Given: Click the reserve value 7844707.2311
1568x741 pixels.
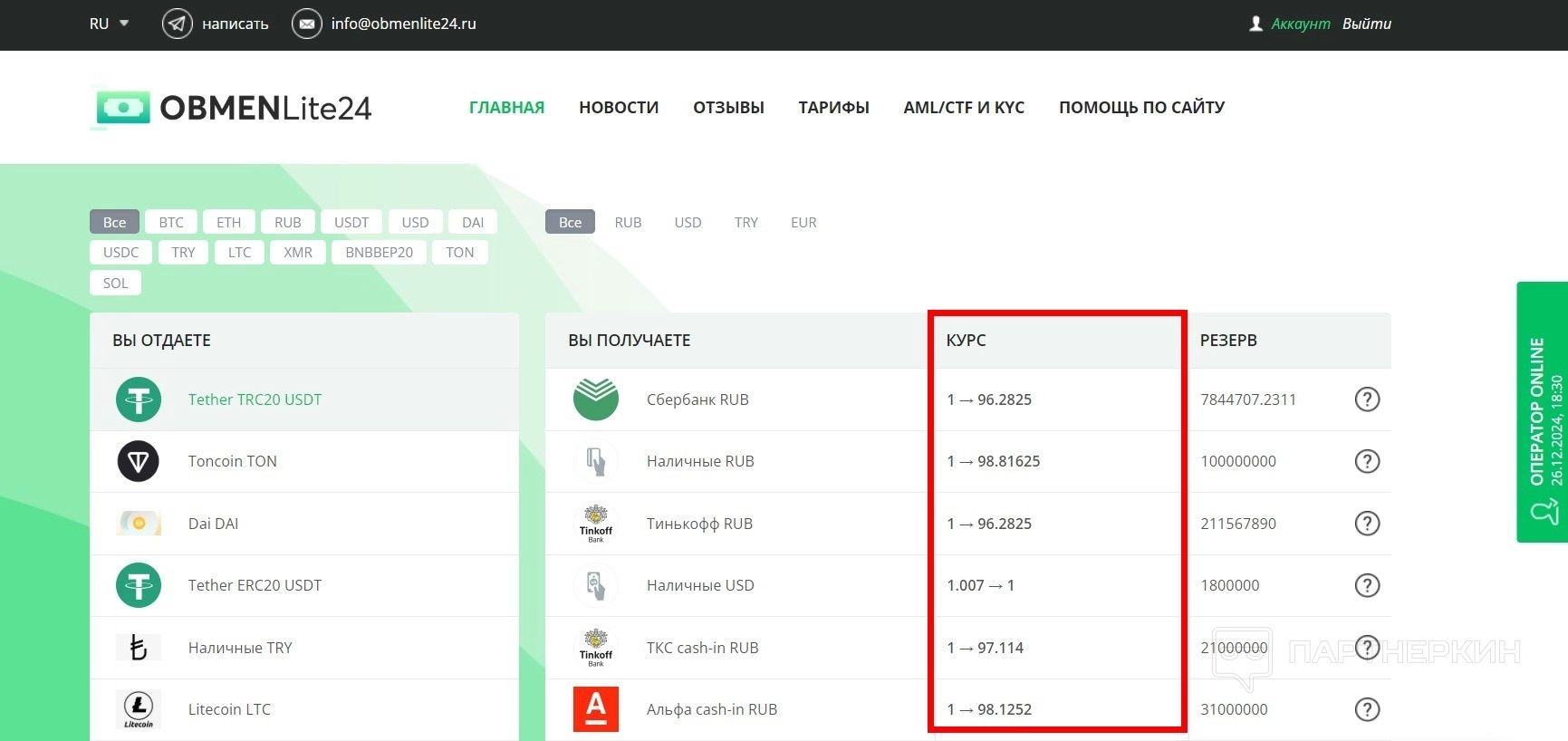Looking at the screenshot, I should coord(1248,399).
